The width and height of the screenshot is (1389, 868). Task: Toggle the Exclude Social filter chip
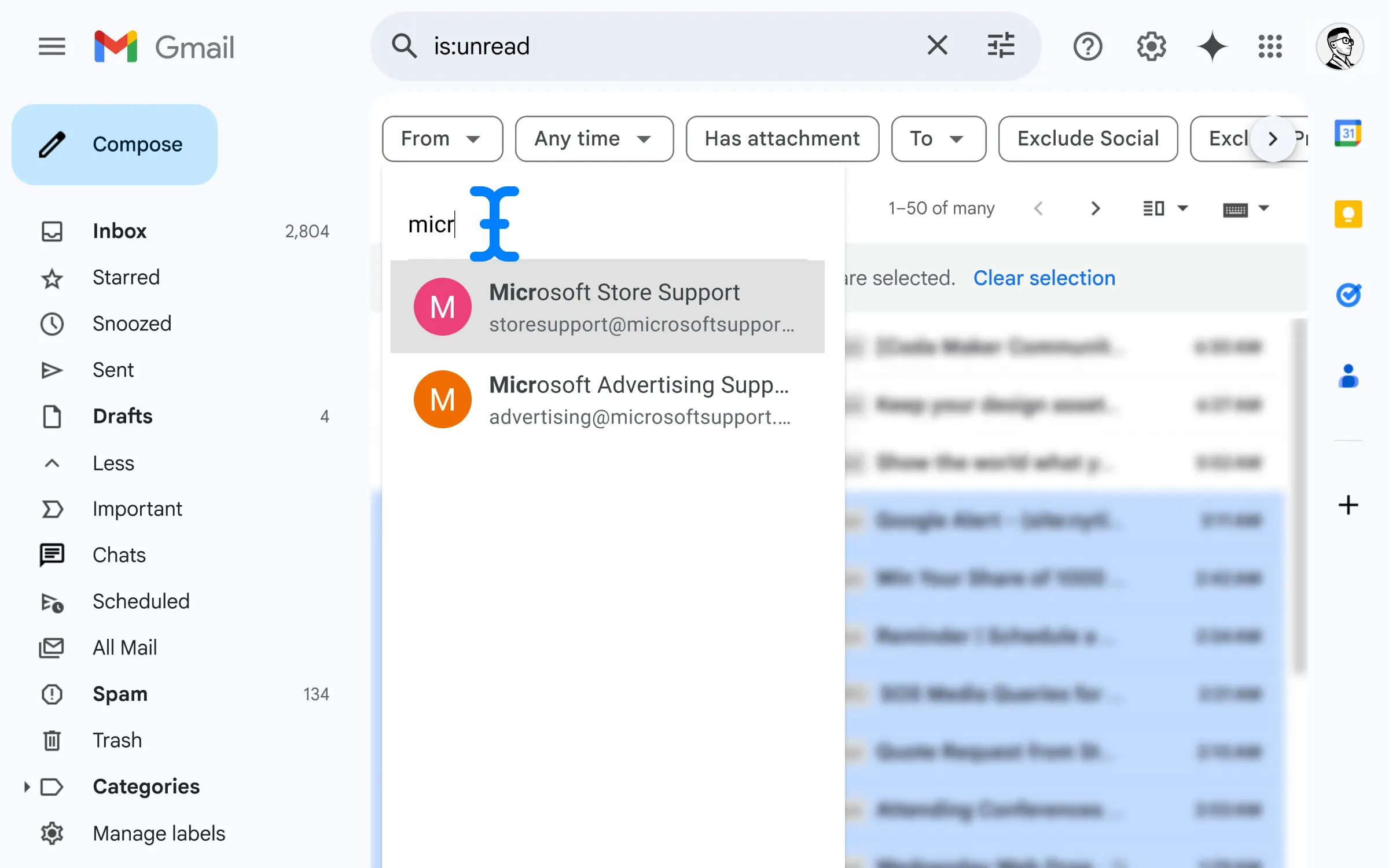[1088, 139]
